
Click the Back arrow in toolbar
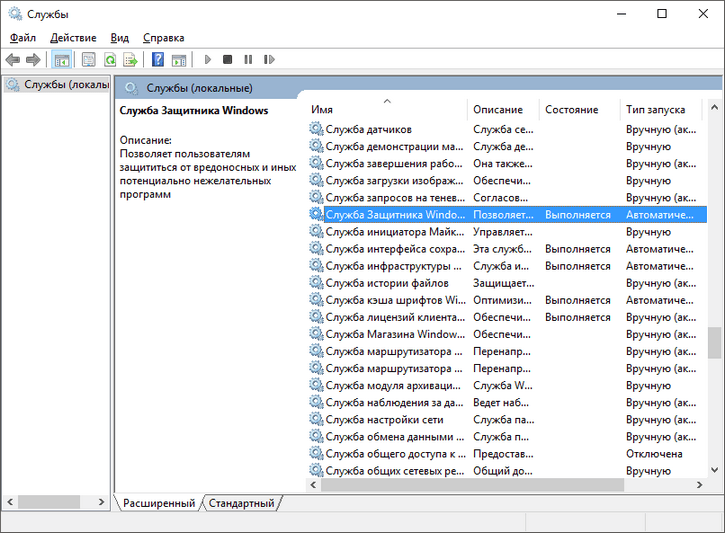tap(13, 60)
